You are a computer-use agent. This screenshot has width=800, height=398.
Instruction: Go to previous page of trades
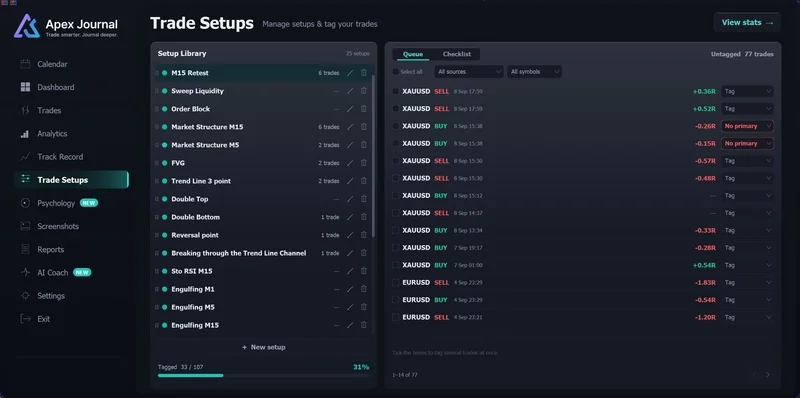point(754,375)
